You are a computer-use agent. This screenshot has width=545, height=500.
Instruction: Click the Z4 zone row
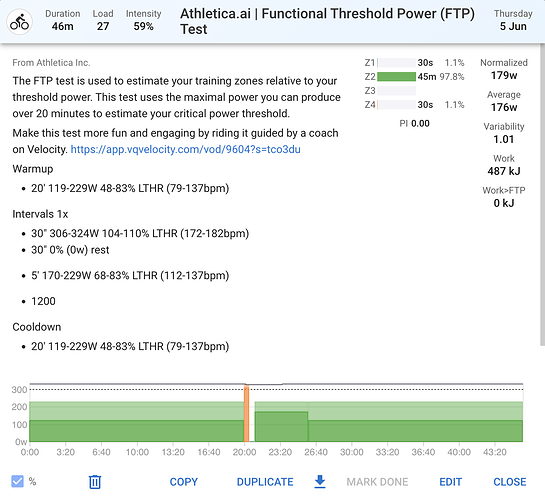click(x=414, y=105)
